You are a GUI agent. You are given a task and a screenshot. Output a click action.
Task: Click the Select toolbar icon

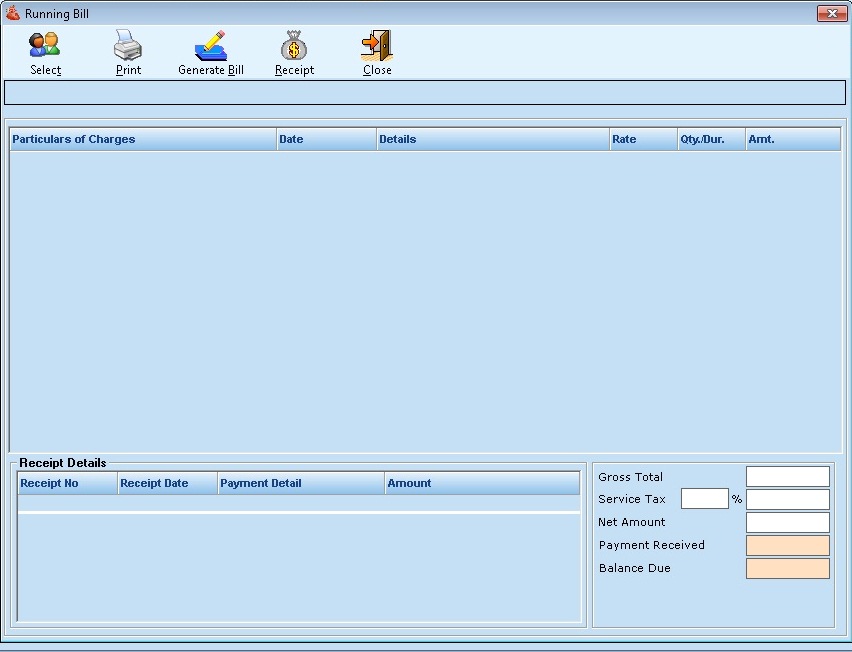tap(45, 45)
